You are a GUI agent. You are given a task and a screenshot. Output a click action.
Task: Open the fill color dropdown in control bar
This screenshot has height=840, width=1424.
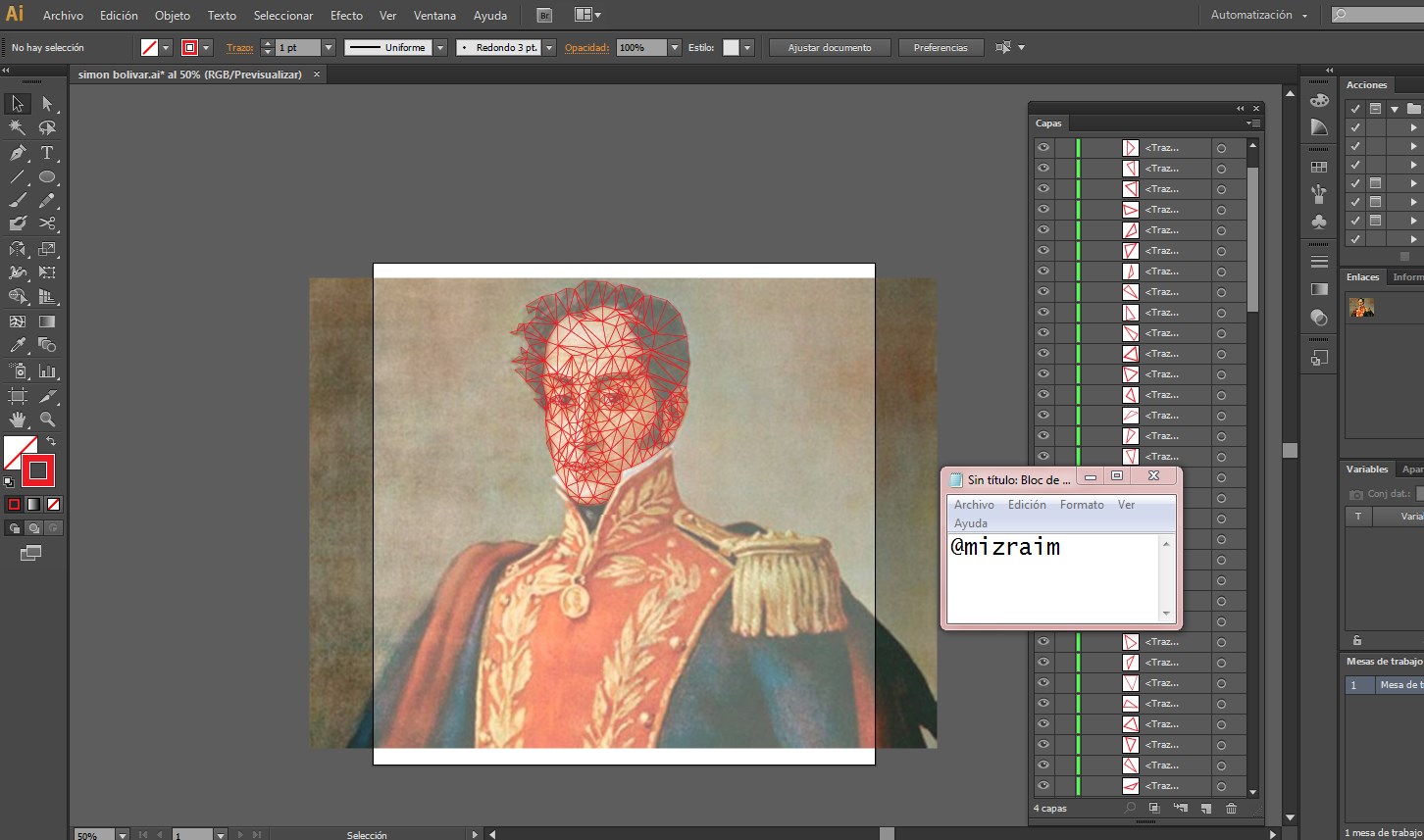pyautogui.click(x=166, y=47)
